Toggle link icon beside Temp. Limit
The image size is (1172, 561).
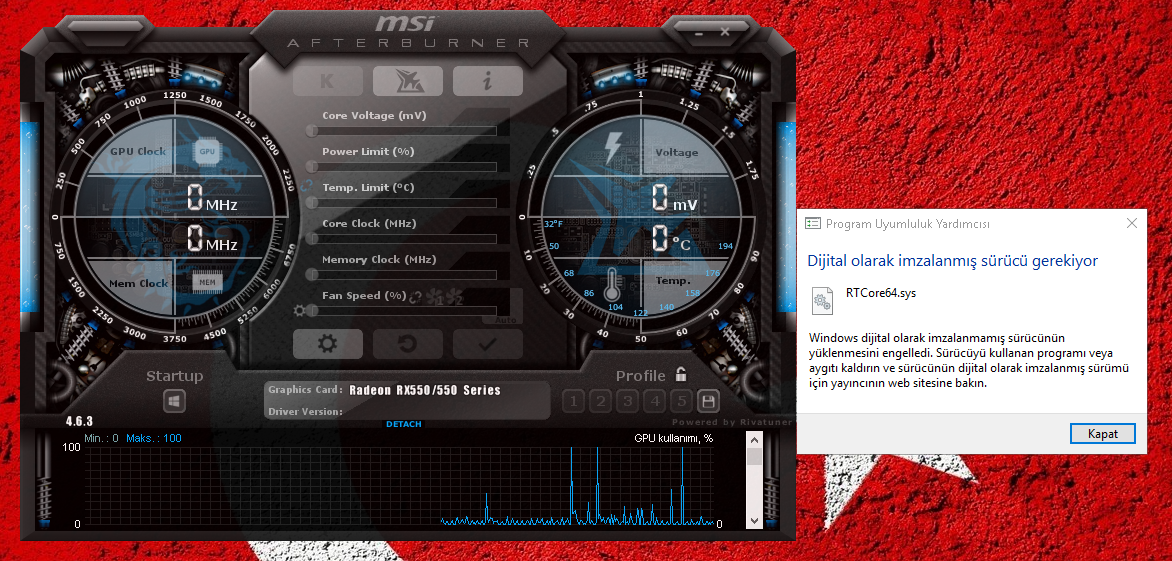point(306,186)
